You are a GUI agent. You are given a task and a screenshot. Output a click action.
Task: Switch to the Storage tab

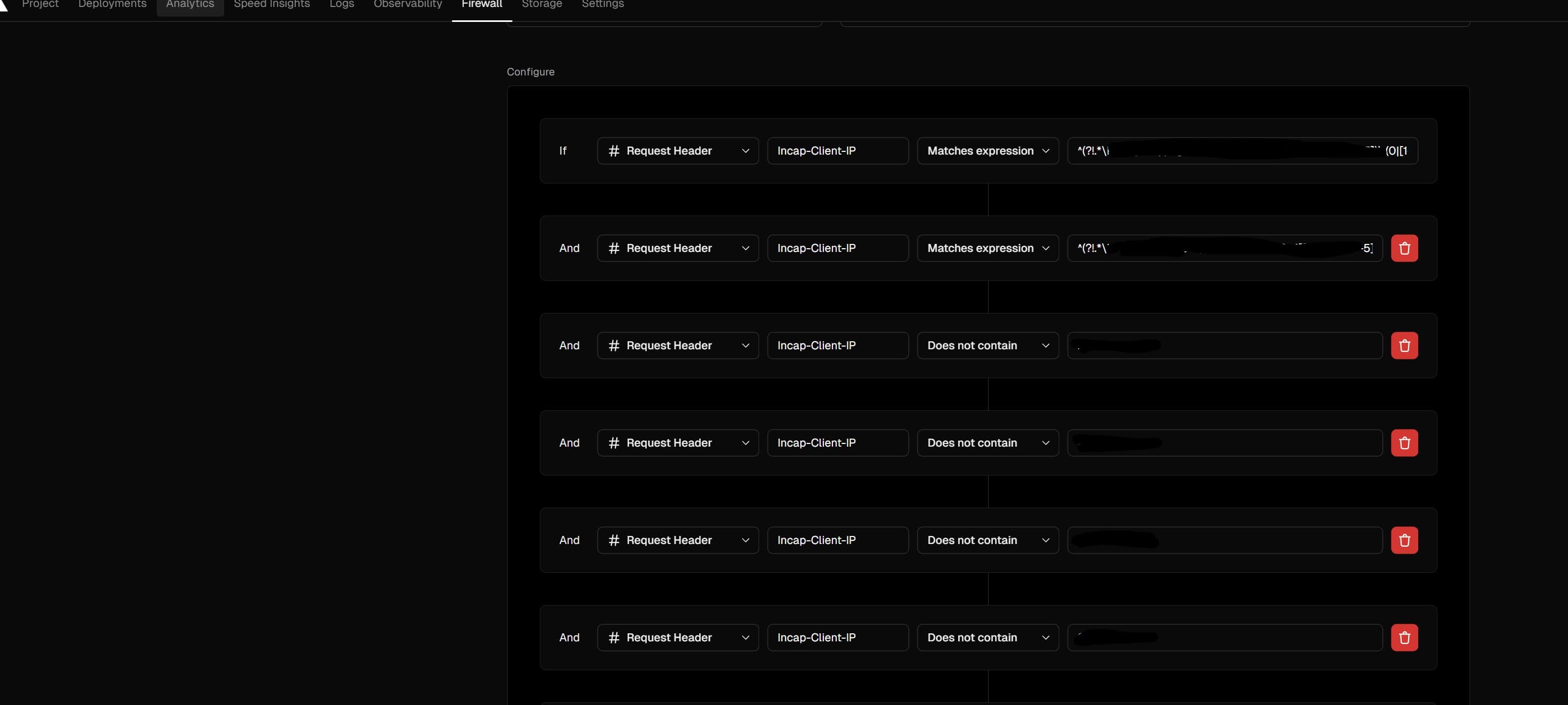coord(541,5)
